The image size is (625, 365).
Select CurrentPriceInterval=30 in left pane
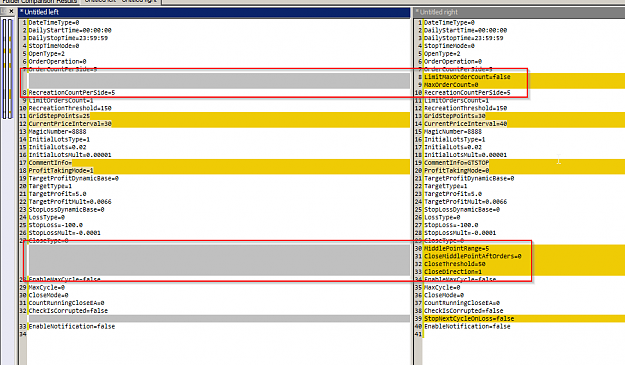tap(70, 124)
